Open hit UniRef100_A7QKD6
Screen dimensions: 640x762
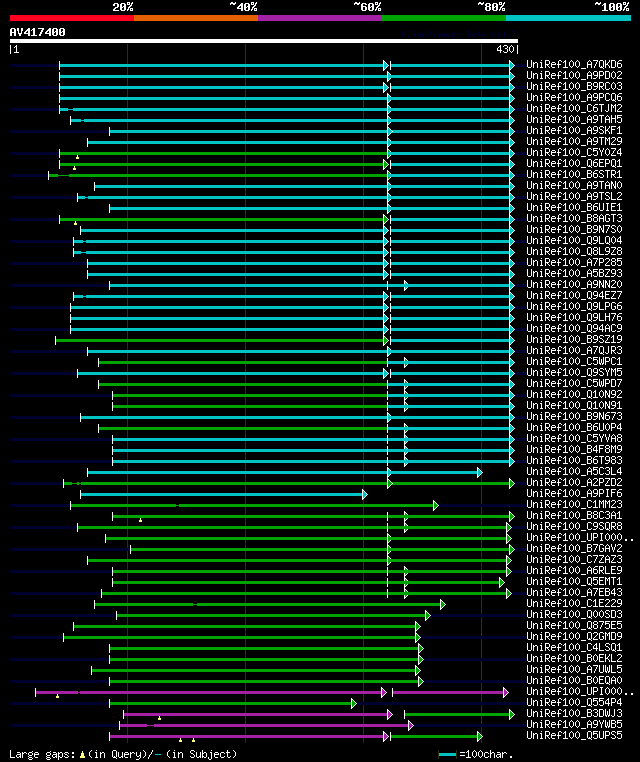[574, 64]
